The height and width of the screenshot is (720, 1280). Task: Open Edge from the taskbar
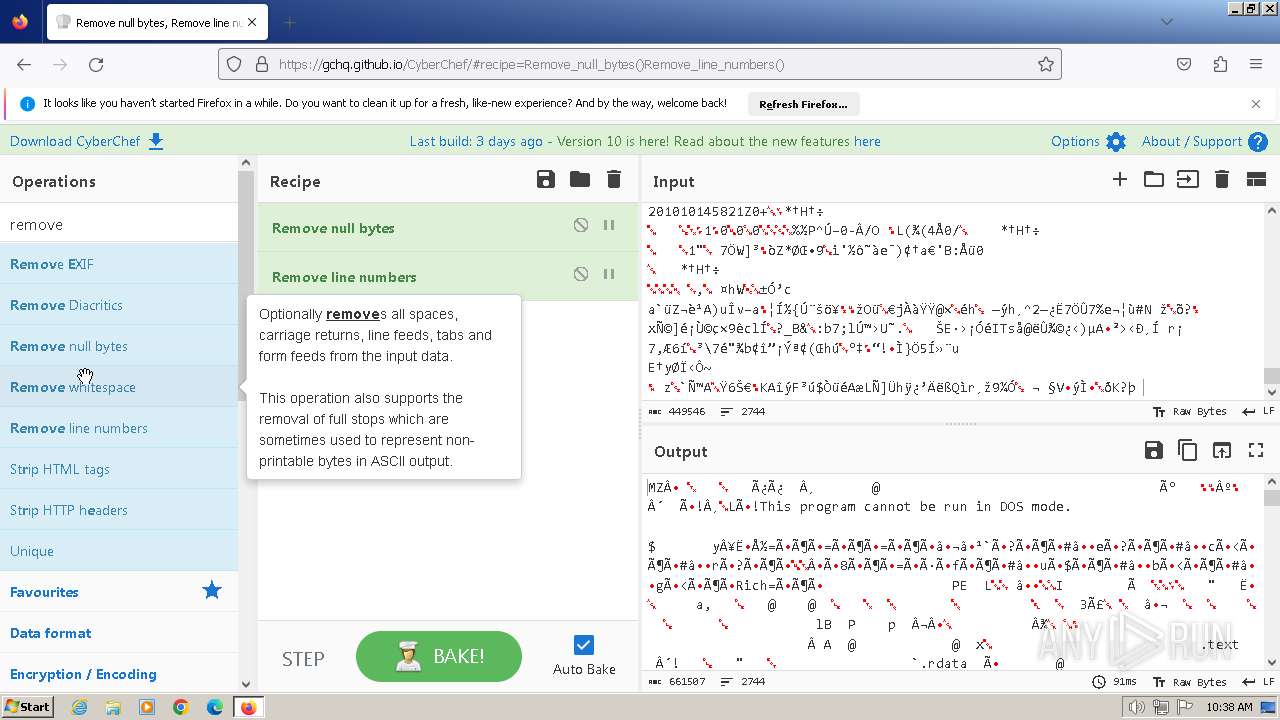[x=215, y=707]
